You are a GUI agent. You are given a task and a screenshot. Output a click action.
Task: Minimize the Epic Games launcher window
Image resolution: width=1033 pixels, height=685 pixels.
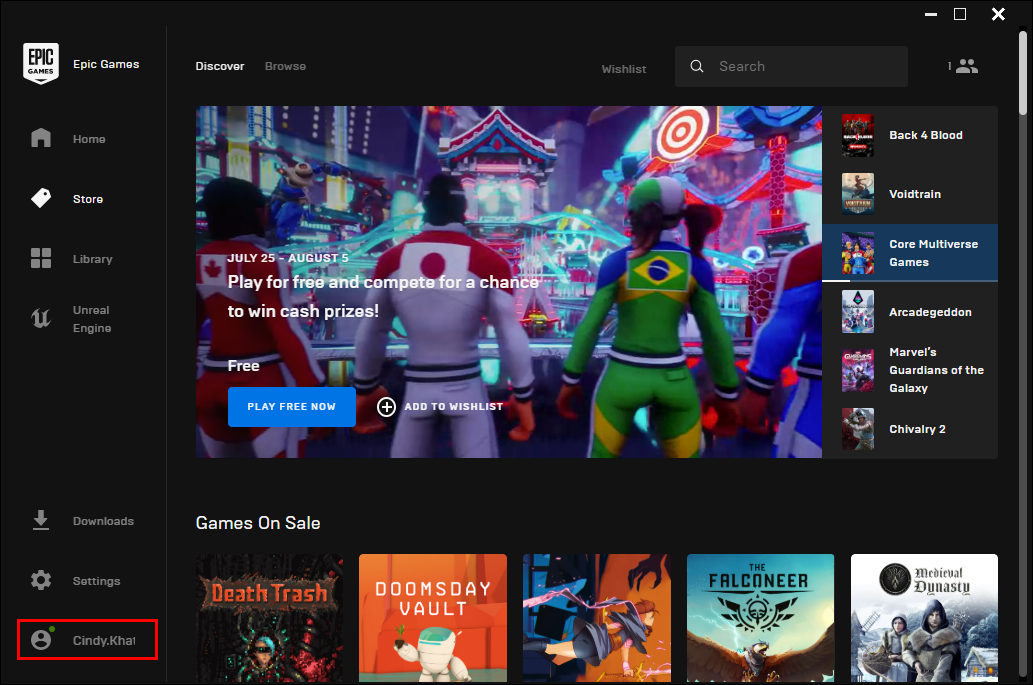pyautogui.click(x=931, y=14)
